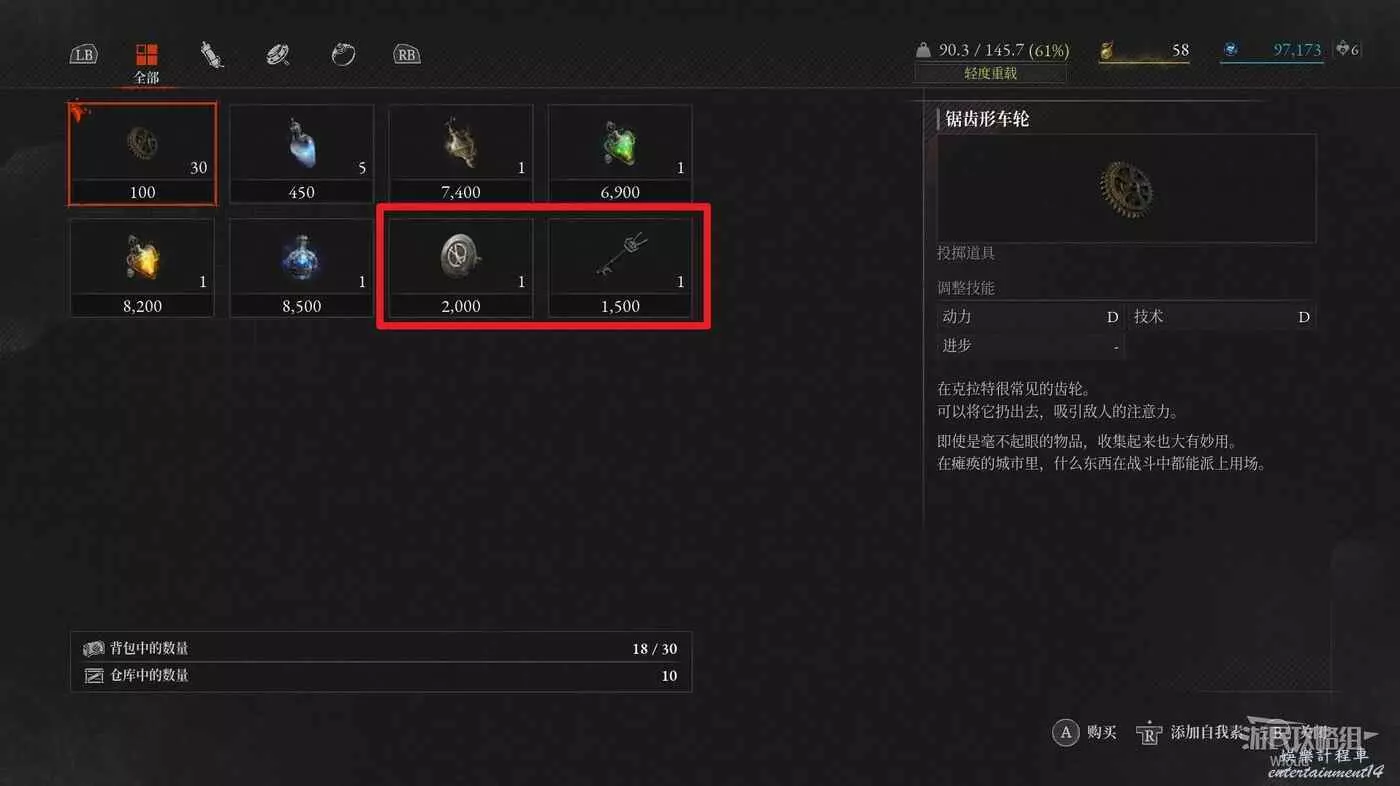The height and width of the screenshot is (786, 1400).
Task: Click the gold coin currency icon
Action: pos(1108,50)
